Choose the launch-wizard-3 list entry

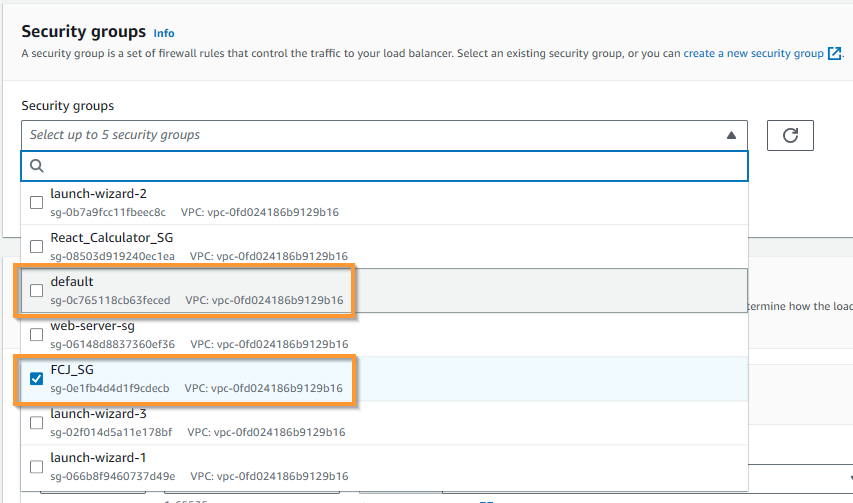385,423
